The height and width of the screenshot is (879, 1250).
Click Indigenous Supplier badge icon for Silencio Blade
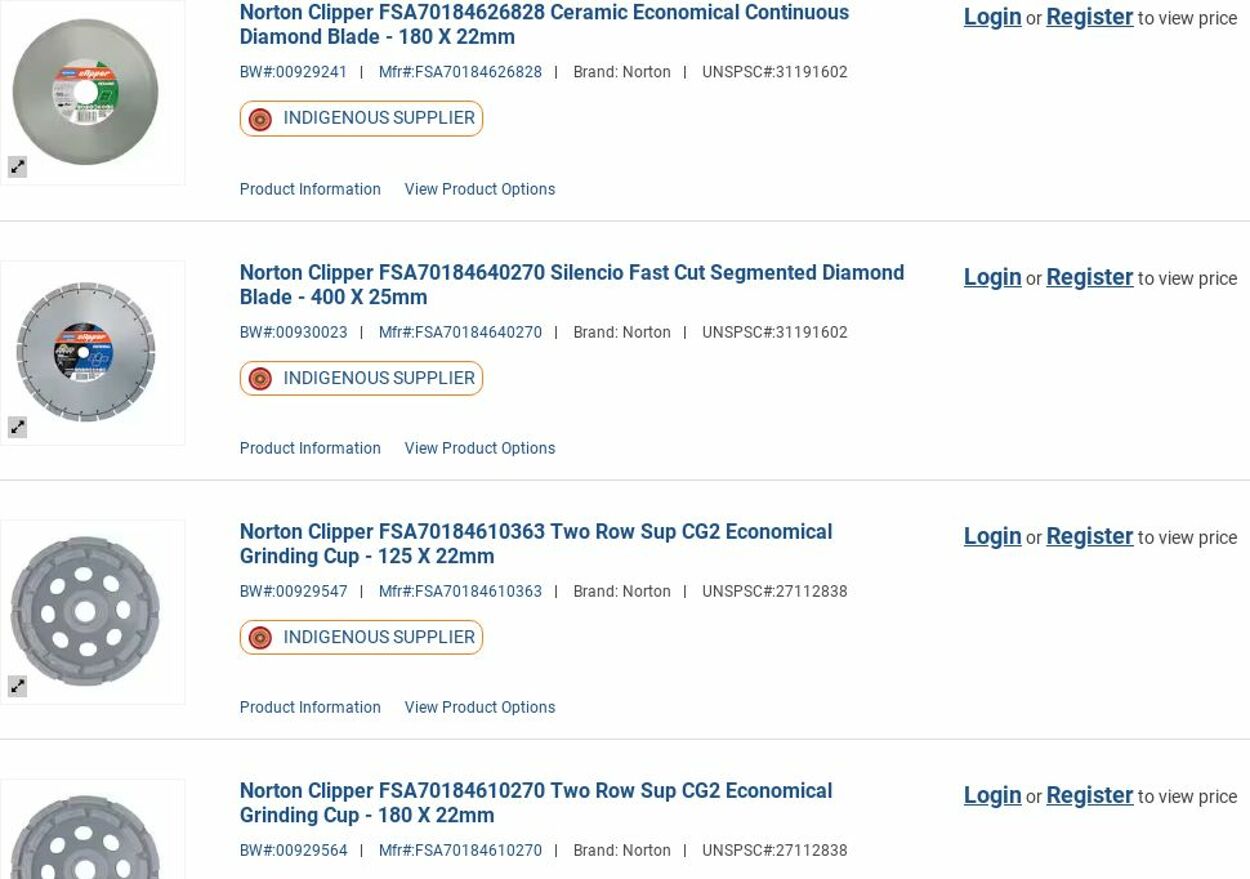click(x=260, y=379)
